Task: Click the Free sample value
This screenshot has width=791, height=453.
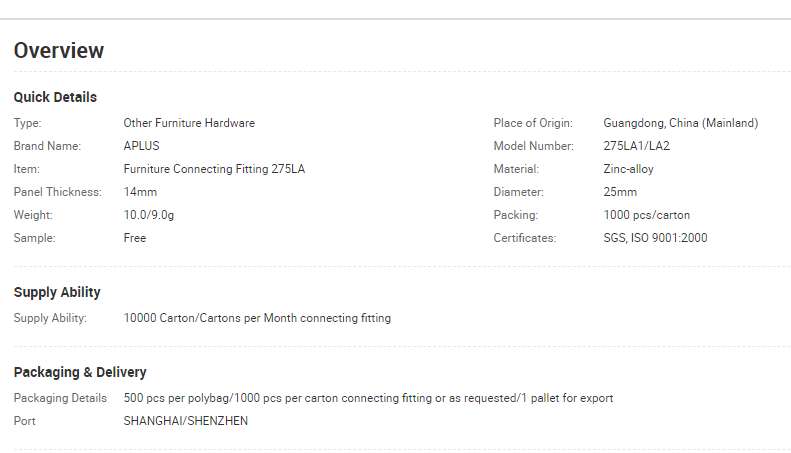Action: coord(135,238)
